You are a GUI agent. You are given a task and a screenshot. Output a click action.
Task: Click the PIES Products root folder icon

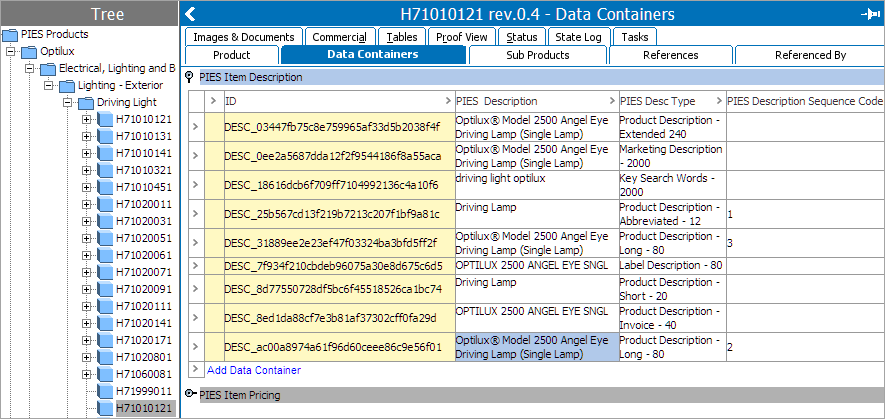click(x=10, y=34)
